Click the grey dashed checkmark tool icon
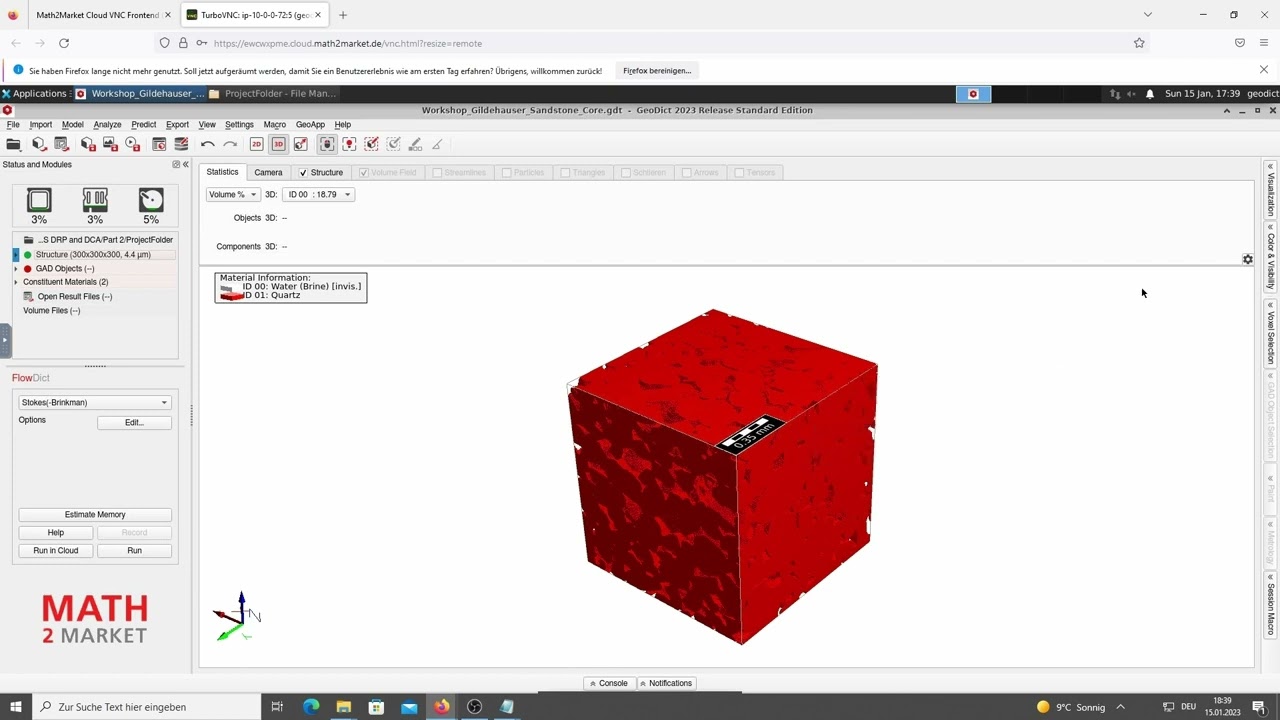The width and height of the screenshot is (1280, 720). pos(393,144)
